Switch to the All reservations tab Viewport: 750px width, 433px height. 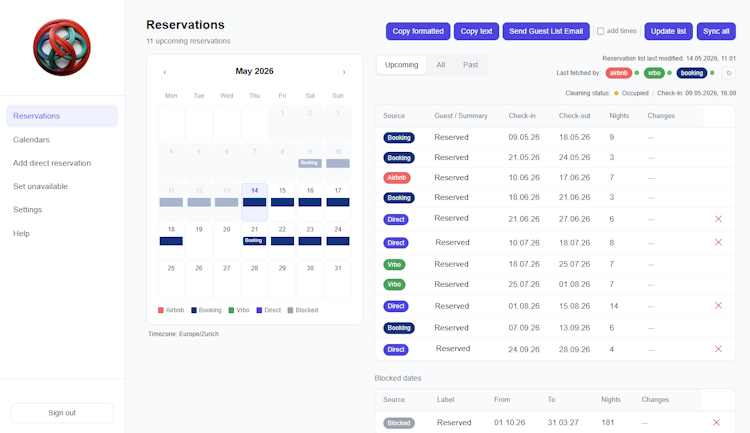(441, 65)
